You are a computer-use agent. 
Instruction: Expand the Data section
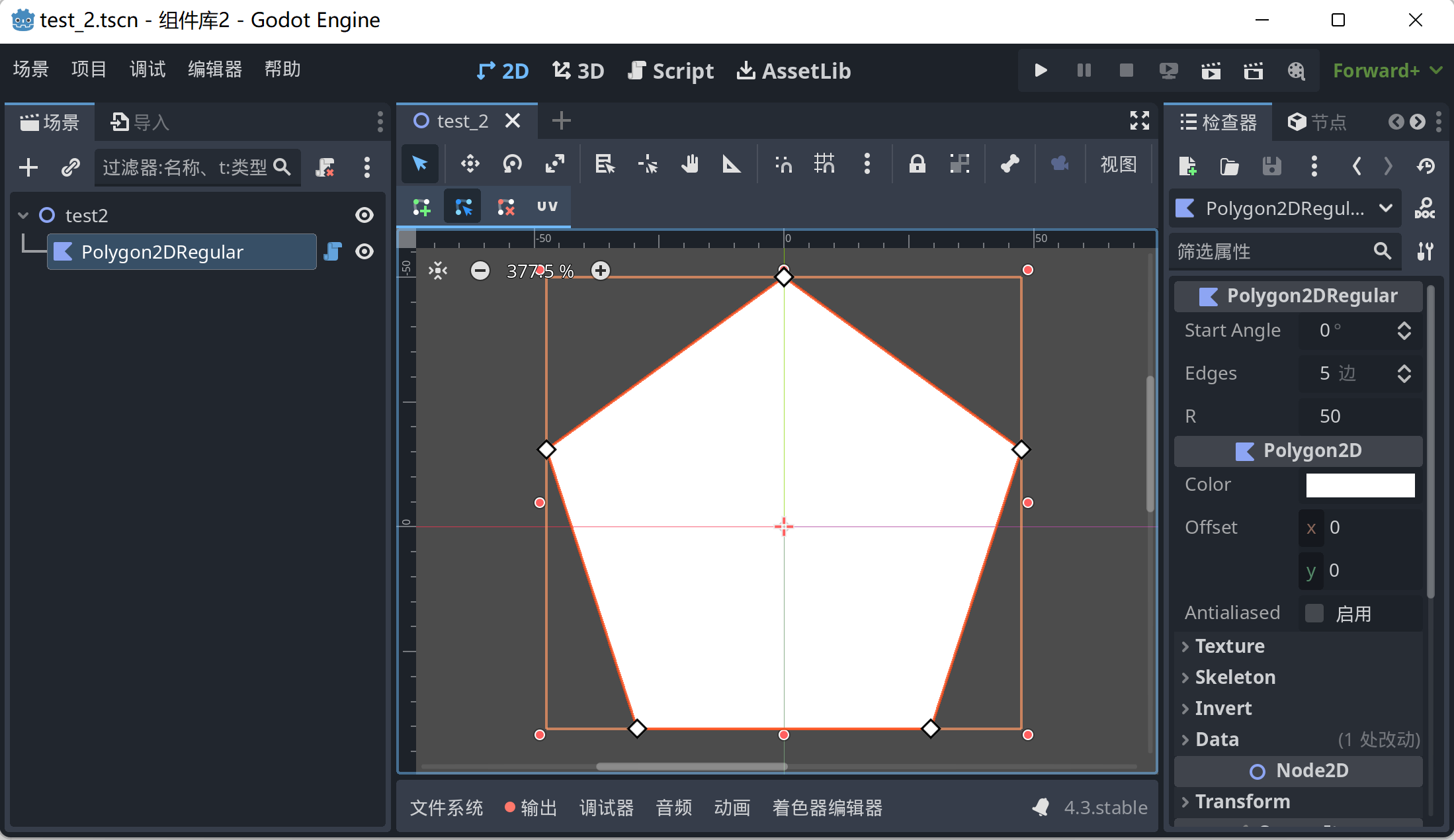[x=1298, y=739]
